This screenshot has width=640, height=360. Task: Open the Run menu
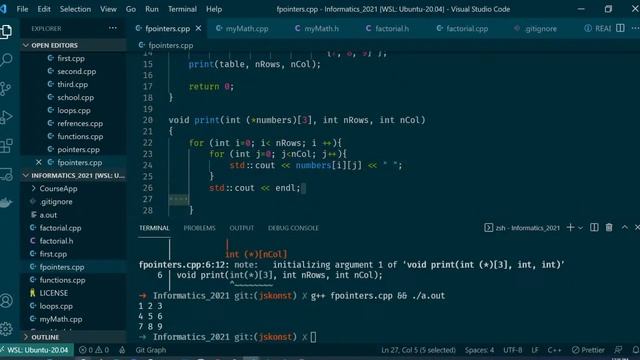152,9
